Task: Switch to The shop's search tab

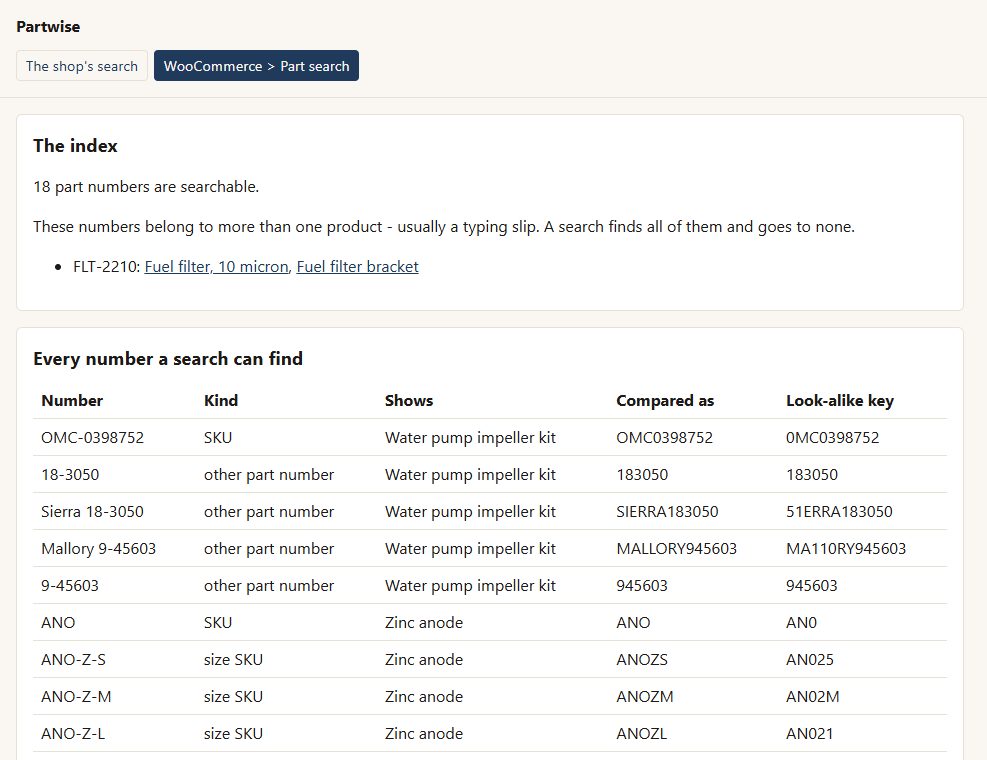Action: pyautogui.click(x=82, y=66)
